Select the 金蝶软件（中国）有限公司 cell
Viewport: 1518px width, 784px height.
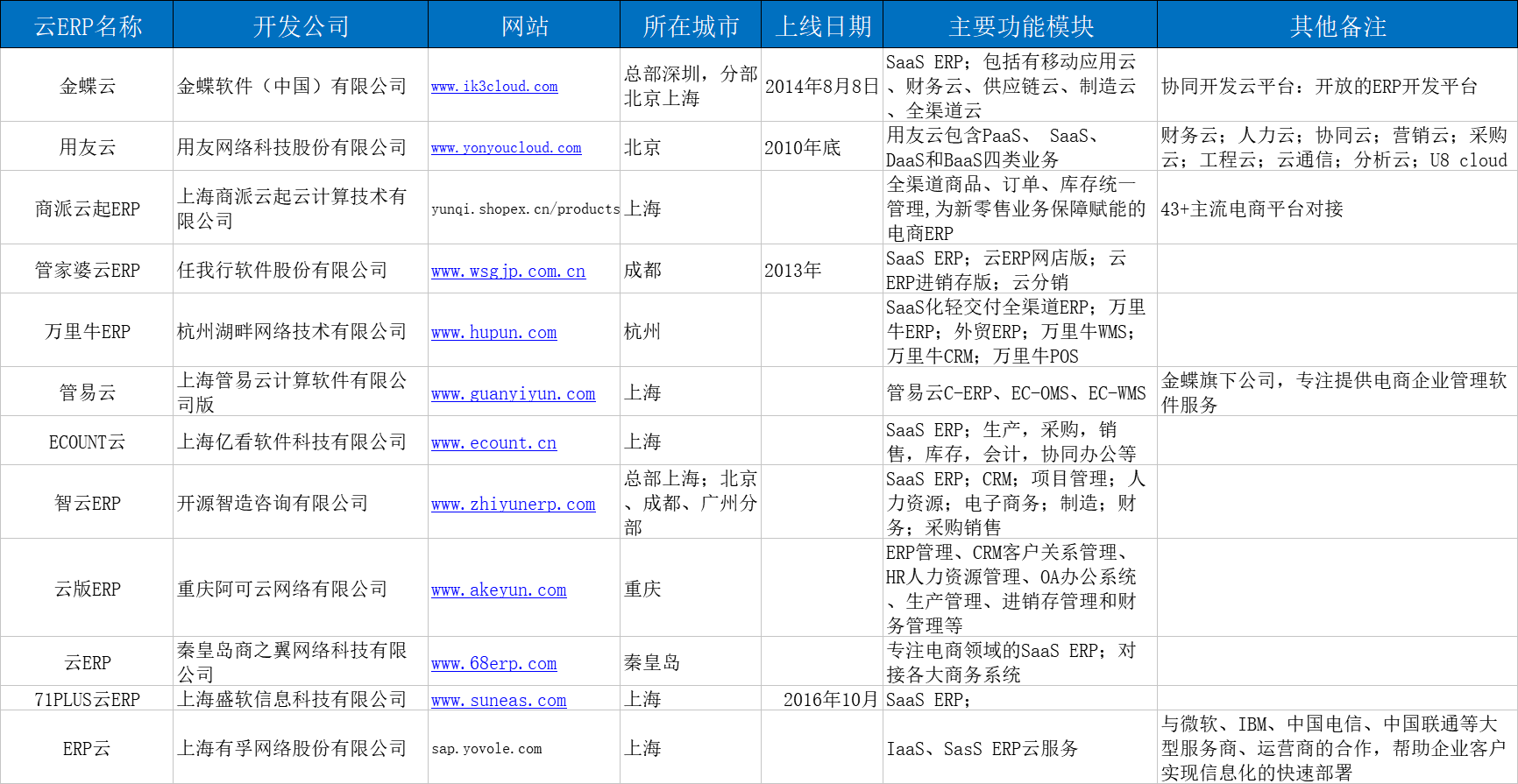301,85
